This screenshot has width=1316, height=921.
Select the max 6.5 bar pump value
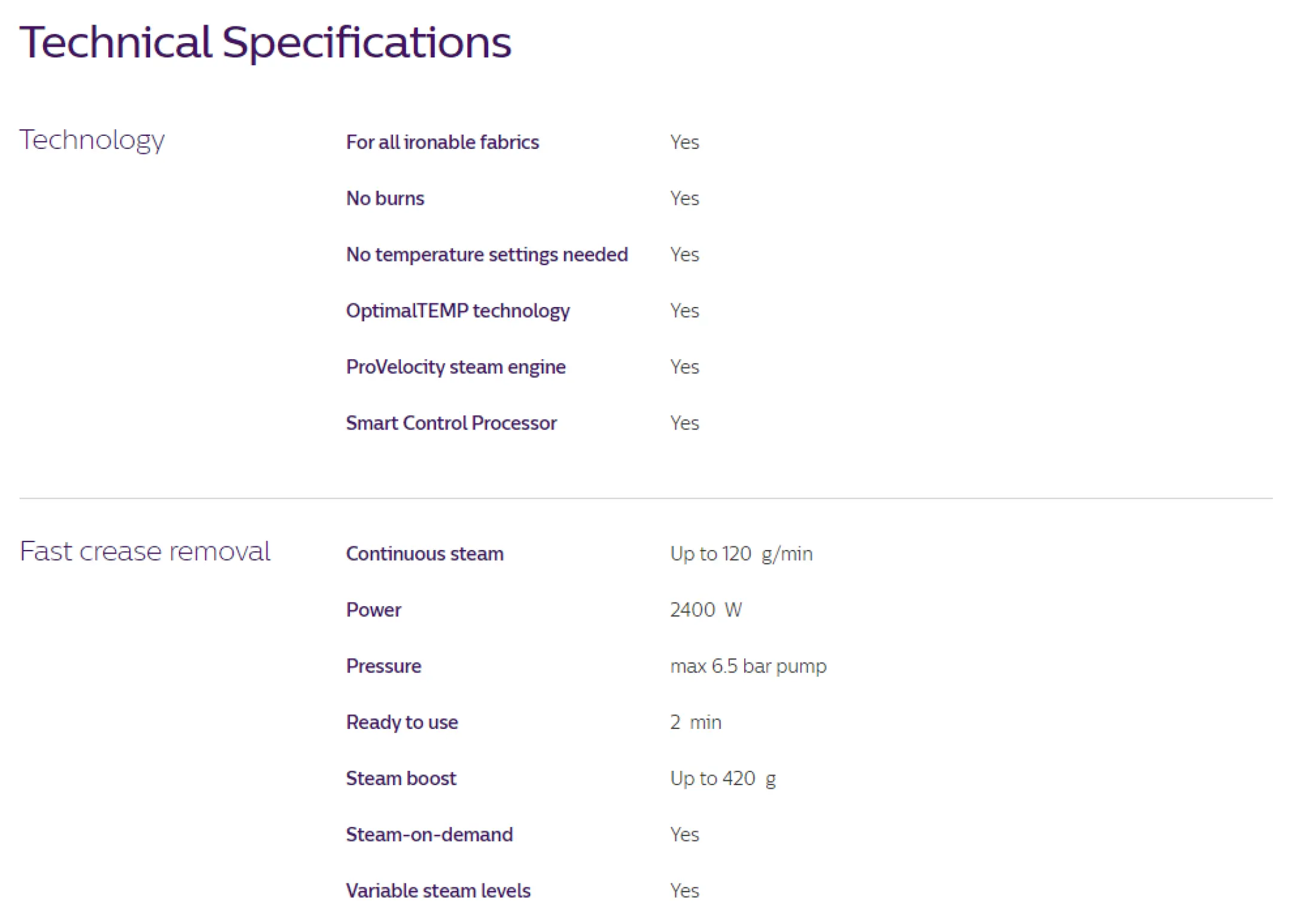point(748,667)
